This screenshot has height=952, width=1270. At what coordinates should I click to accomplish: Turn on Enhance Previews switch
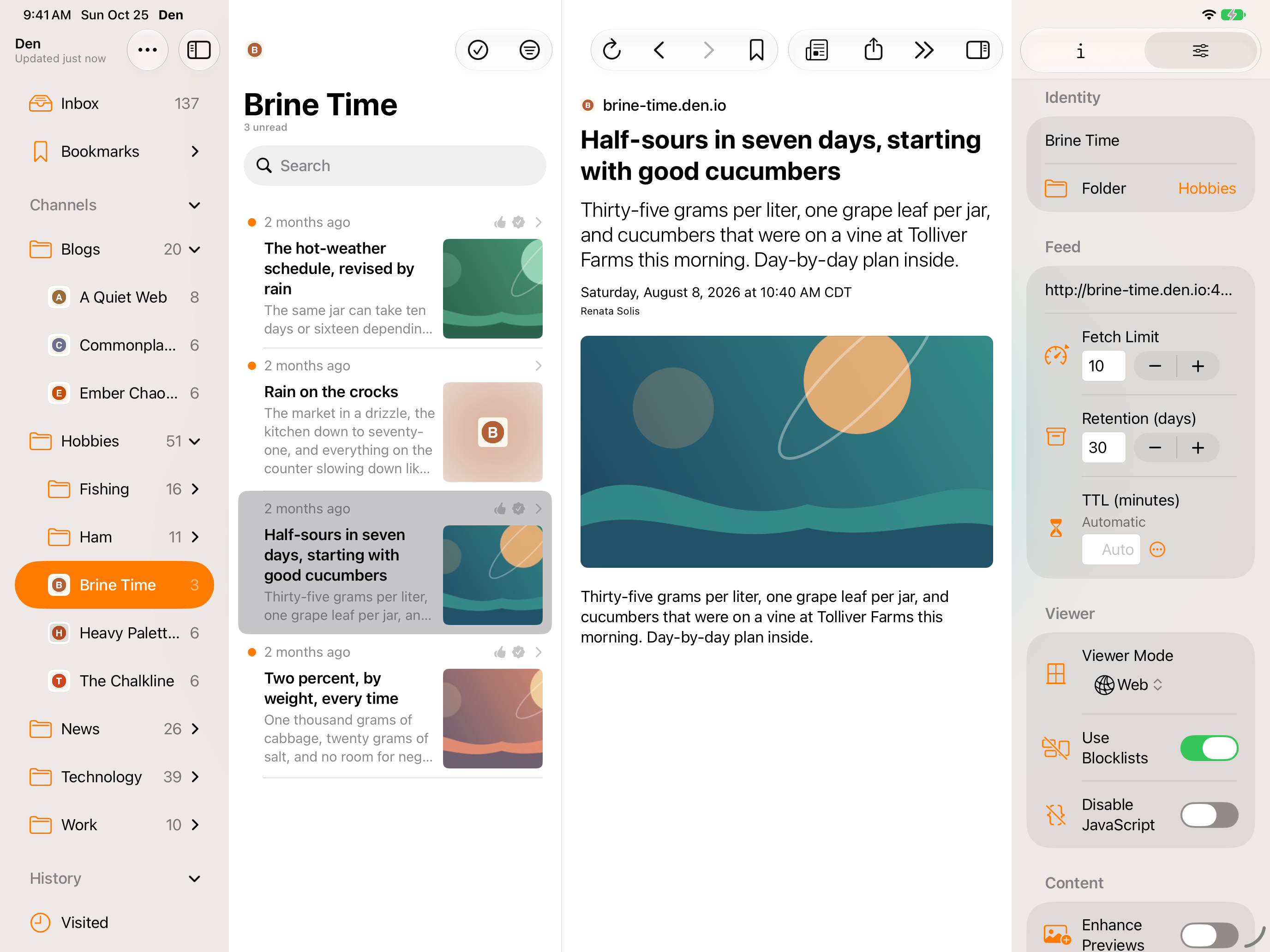1209,935
